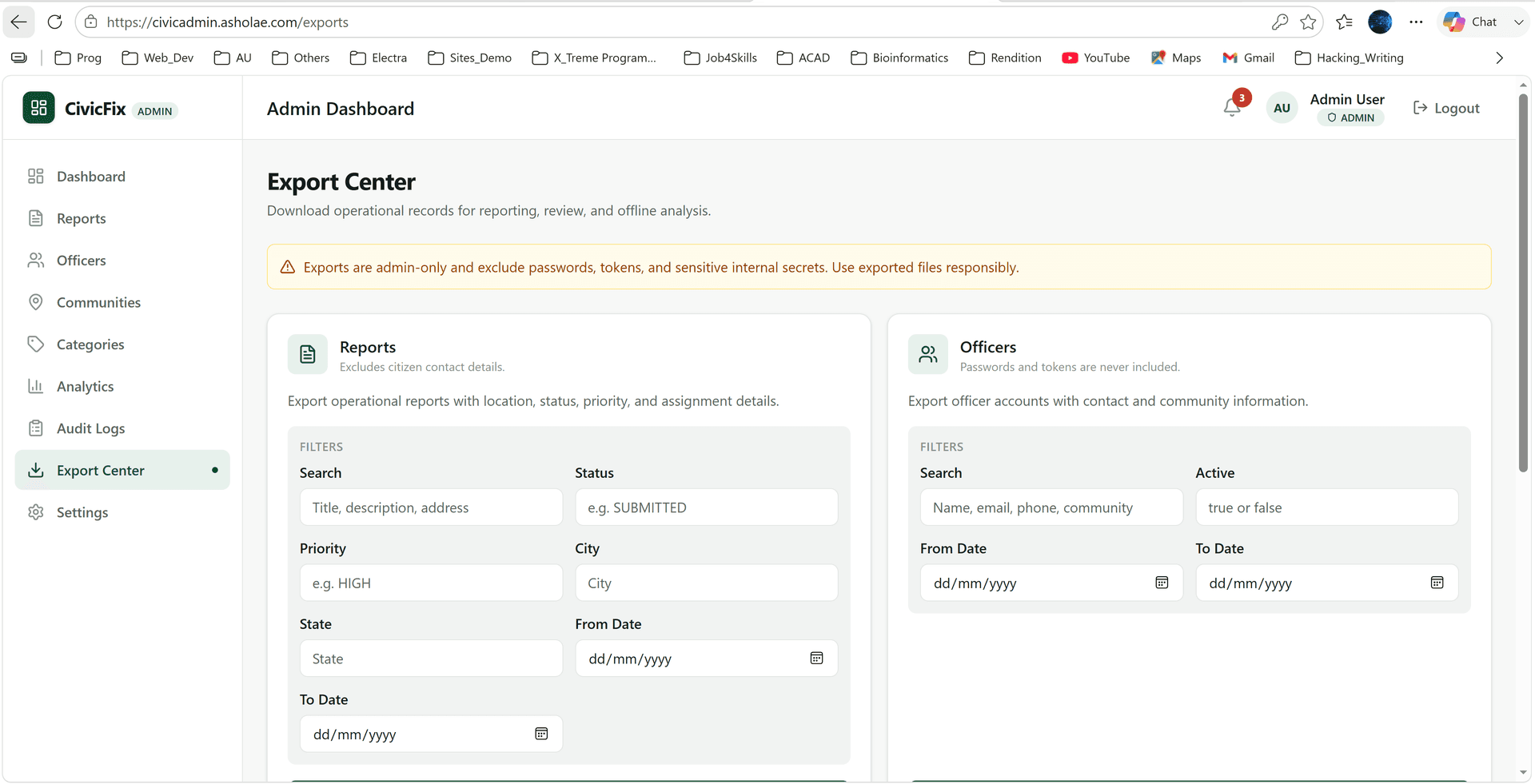This screenshot has width=1535, height=784.
Task: Go to Dashboard in the sidebar
Action: (122, 177)
